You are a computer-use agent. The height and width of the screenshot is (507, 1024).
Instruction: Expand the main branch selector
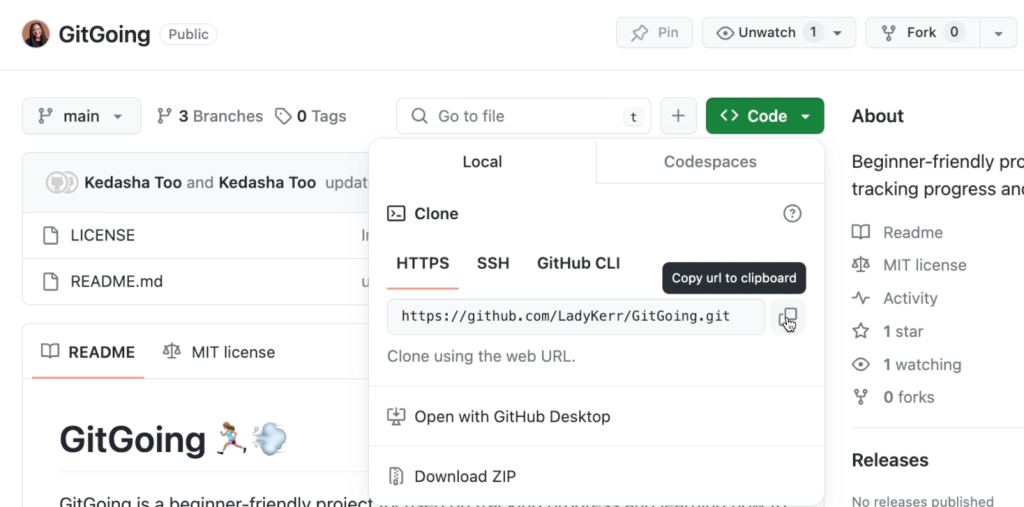pos(81,116)
